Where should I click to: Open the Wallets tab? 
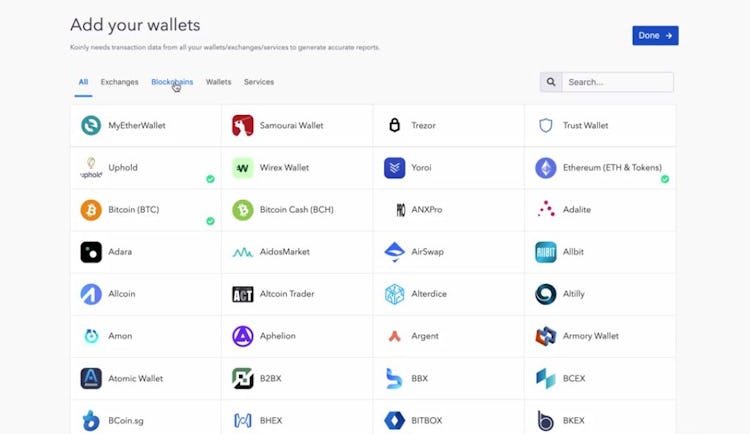(219, 82)
